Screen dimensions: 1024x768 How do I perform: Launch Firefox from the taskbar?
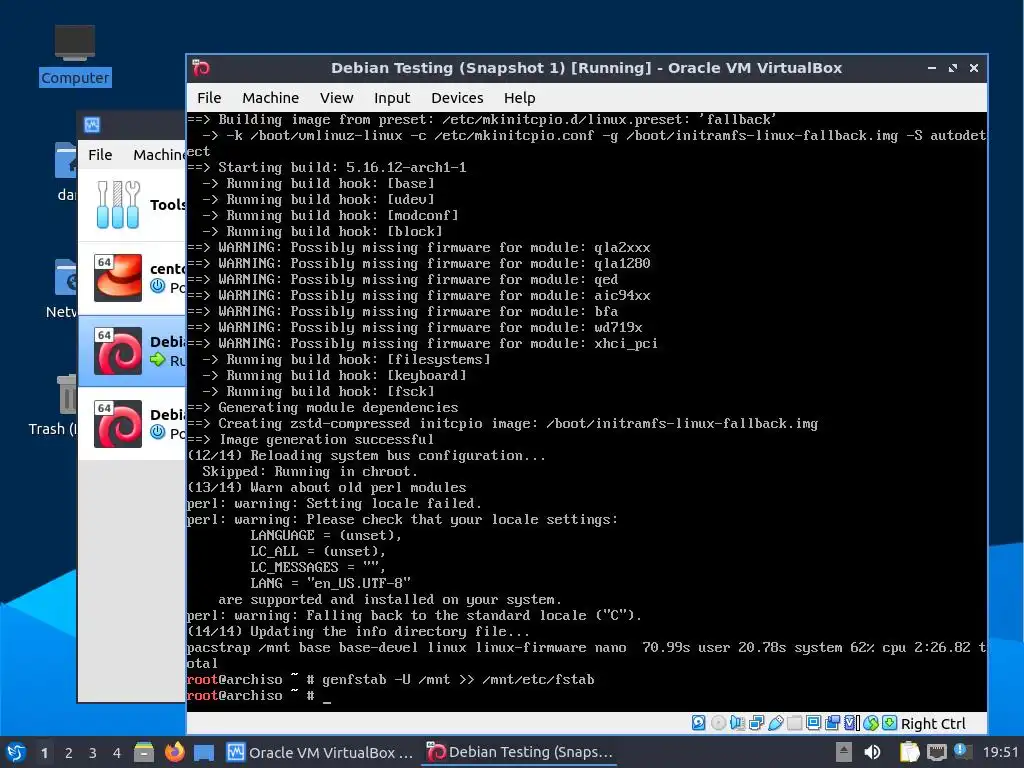coord(174,752)
